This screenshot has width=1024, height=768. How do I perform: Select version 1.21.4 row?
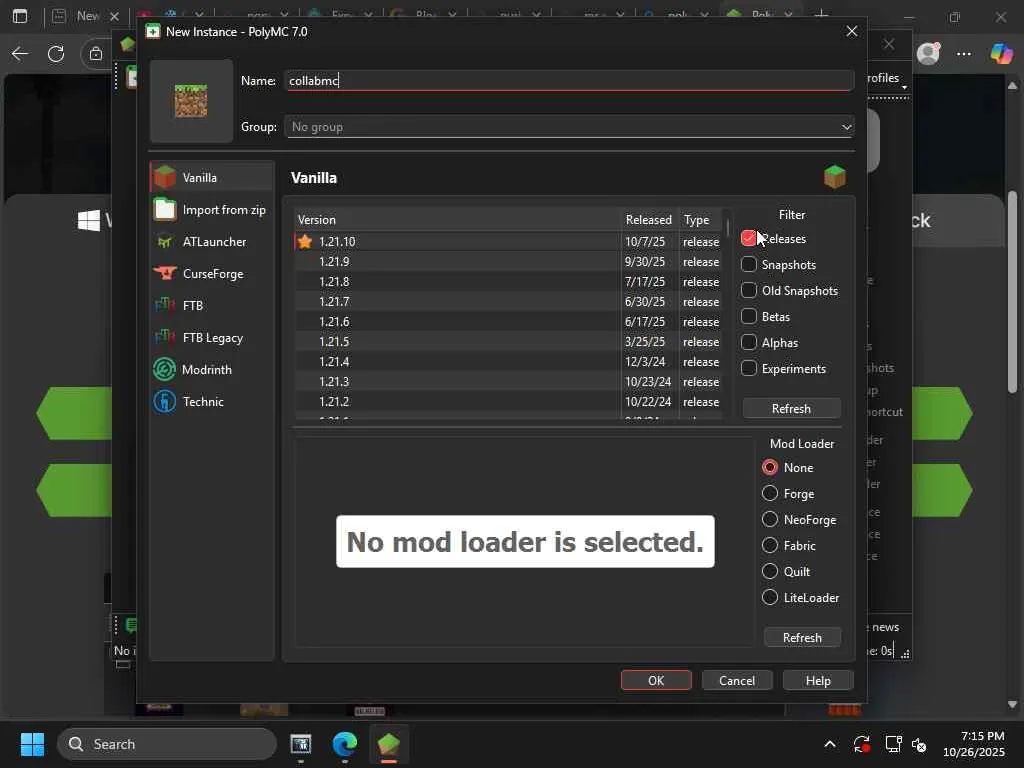tap(509, 361)
